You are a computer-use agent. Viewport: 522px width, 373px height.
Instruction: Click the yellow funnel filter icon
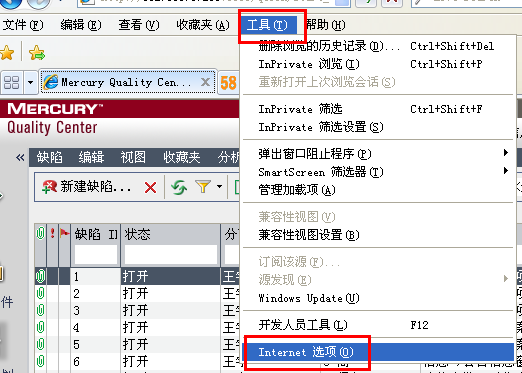(203, 187)
